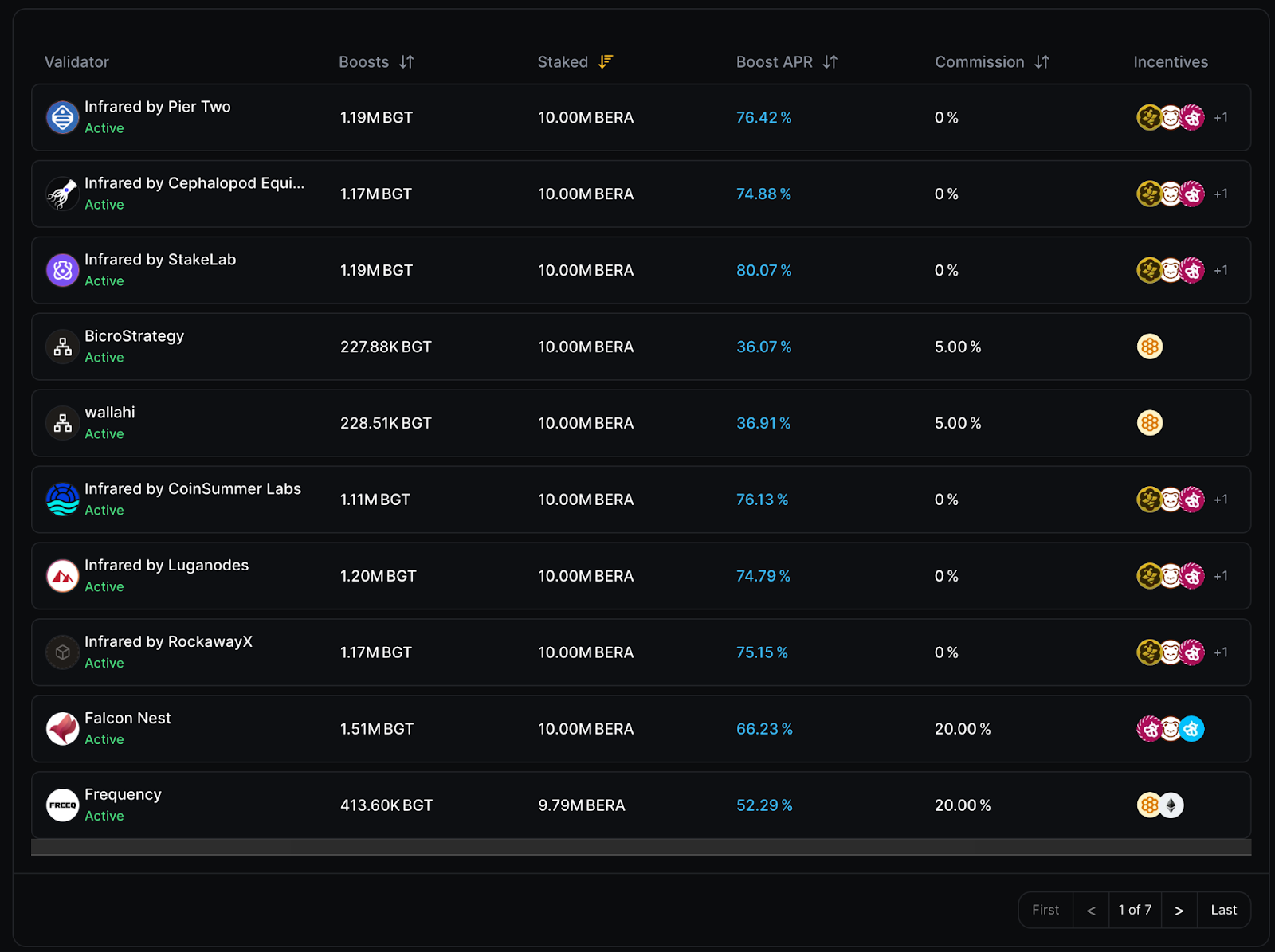
Task: Toggle sorting on the Commission column
Action: tap(1042, 61)
